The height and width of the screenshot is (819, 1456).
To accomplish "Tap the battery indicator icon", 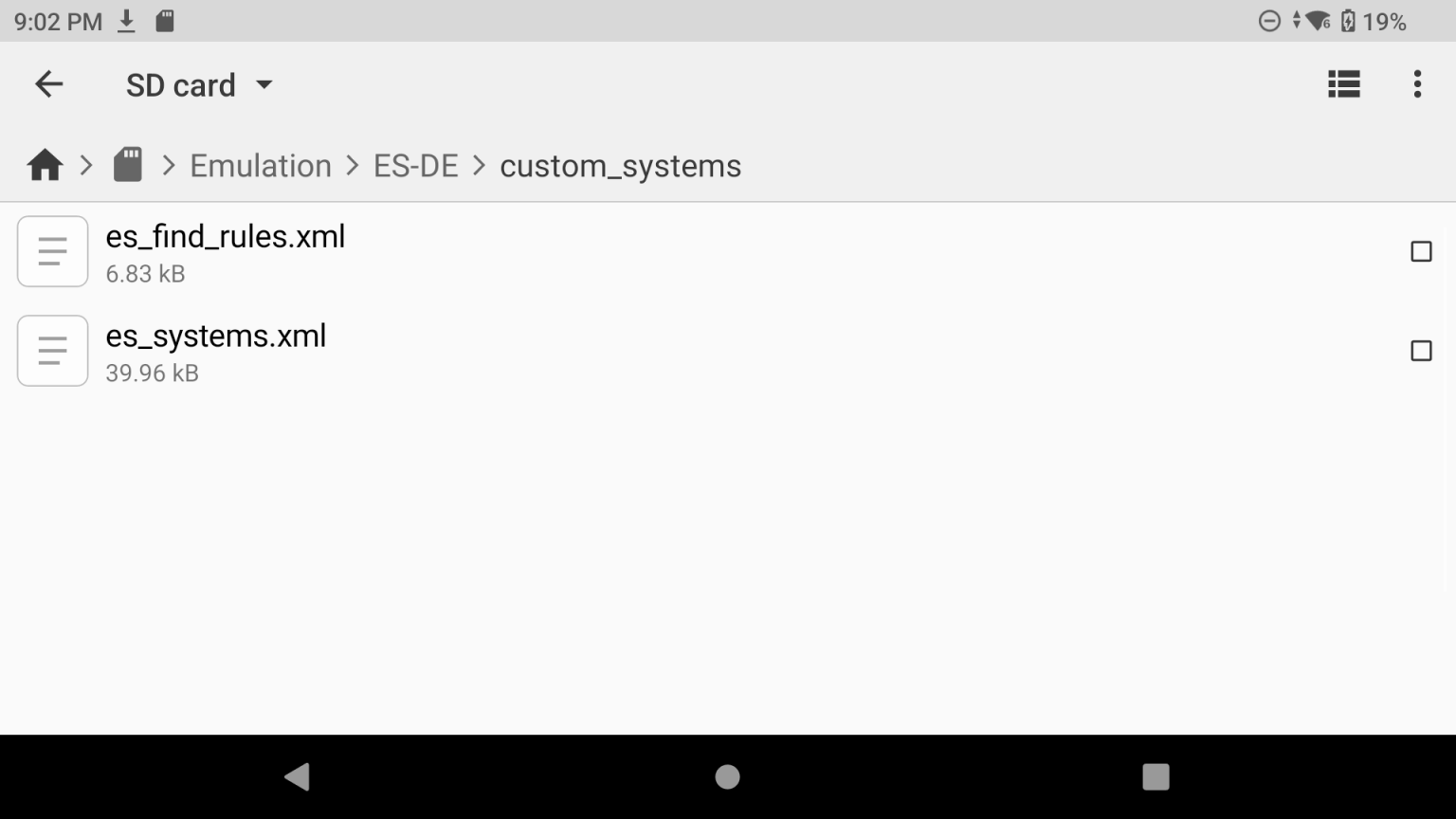I will click(x=1347, y=20).
